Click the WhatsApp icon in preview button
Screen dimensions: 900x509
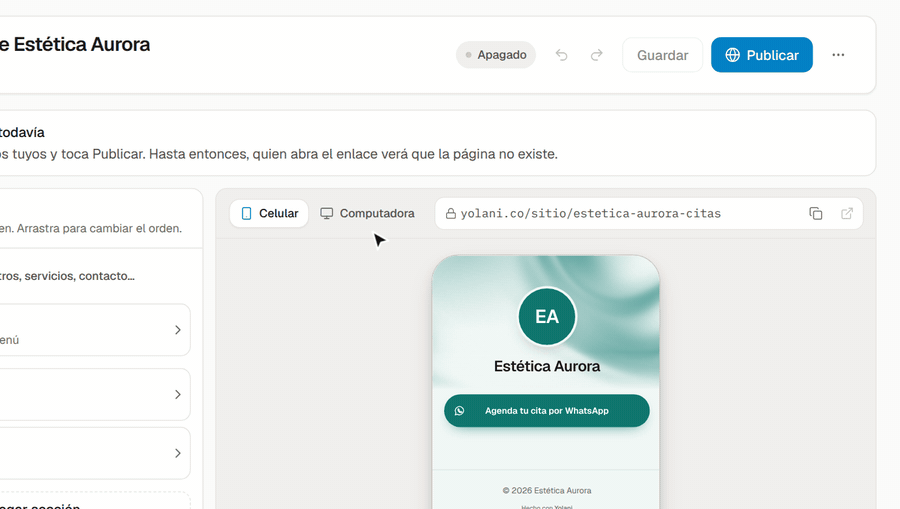click(x=459, y=411)
